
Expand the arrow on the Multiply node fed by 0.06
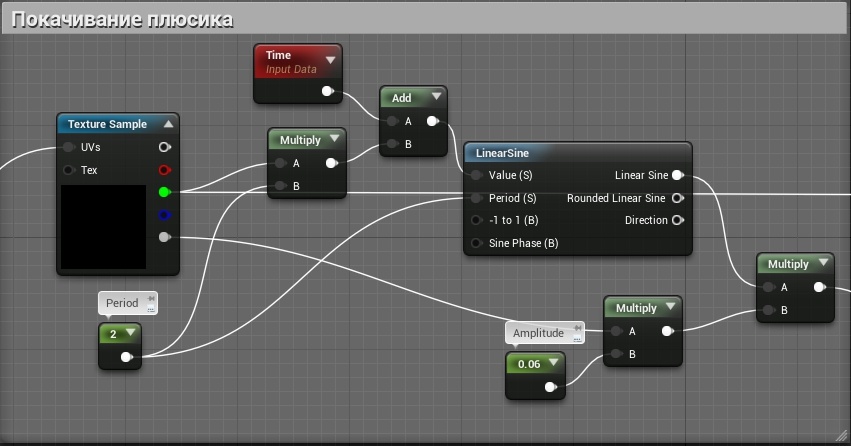coord(670,307)
